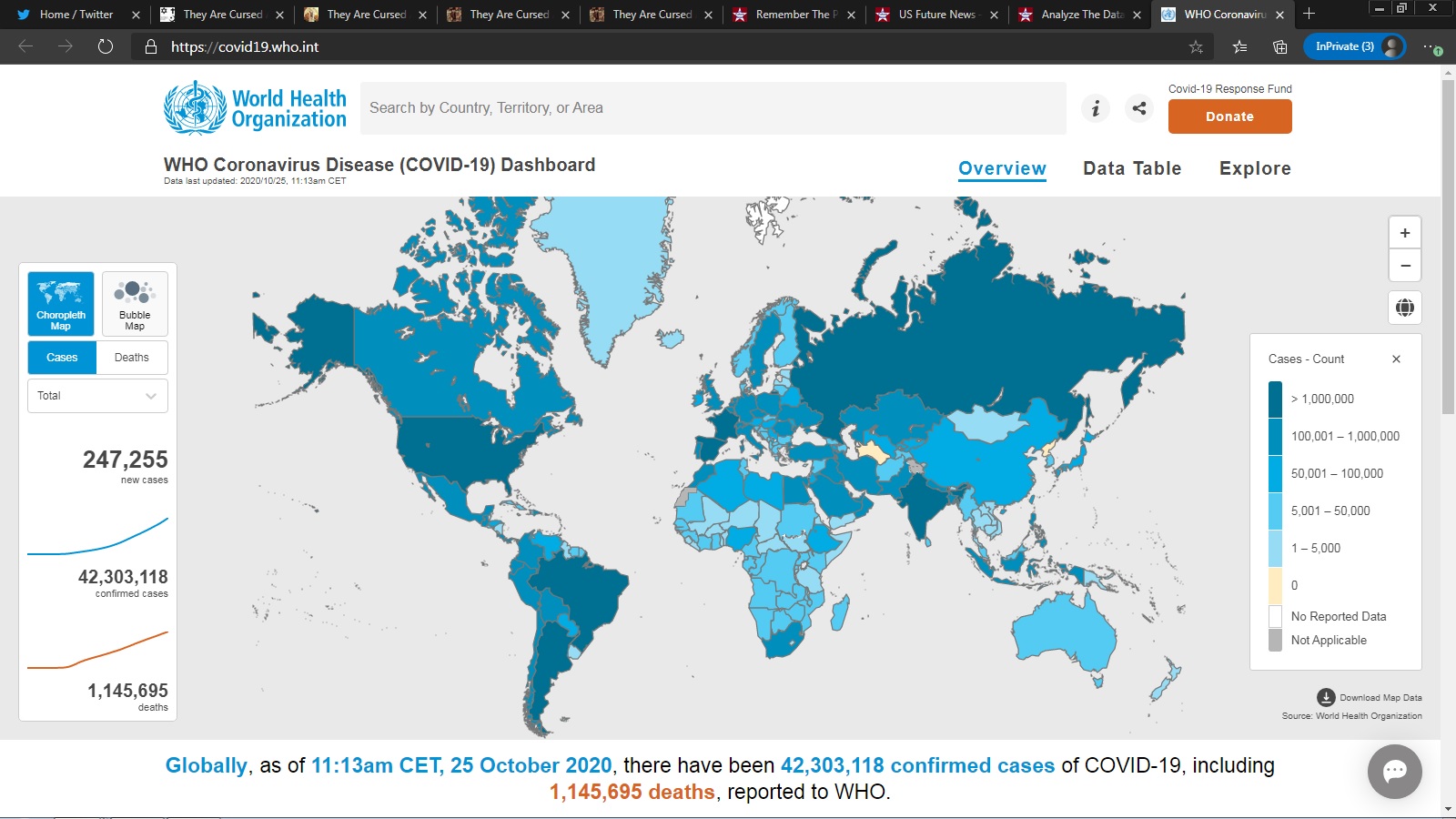Click the darkest blue >1,000,000 legend swatch
Screen dimensions: 1456x819
coord(1275,399)
